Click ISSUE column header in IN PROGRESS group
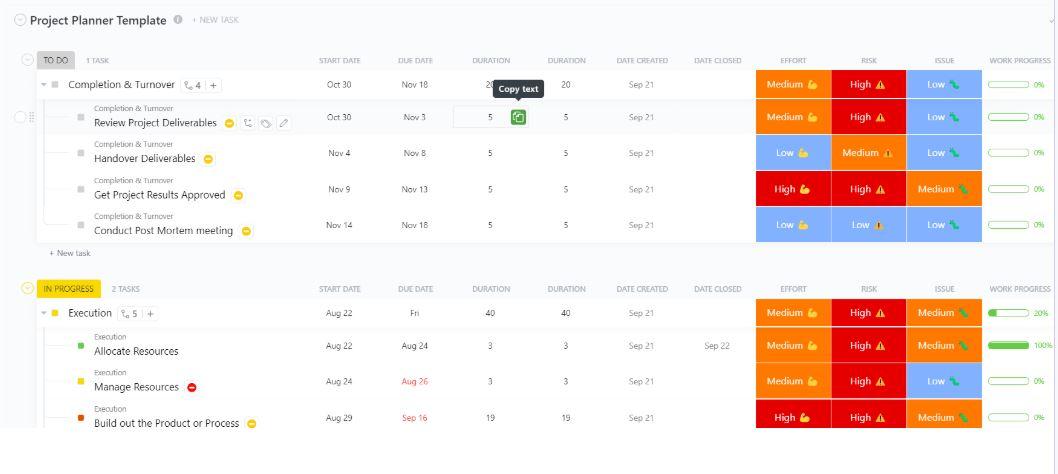Screen dimensions: 1058x474 [944, 289]
